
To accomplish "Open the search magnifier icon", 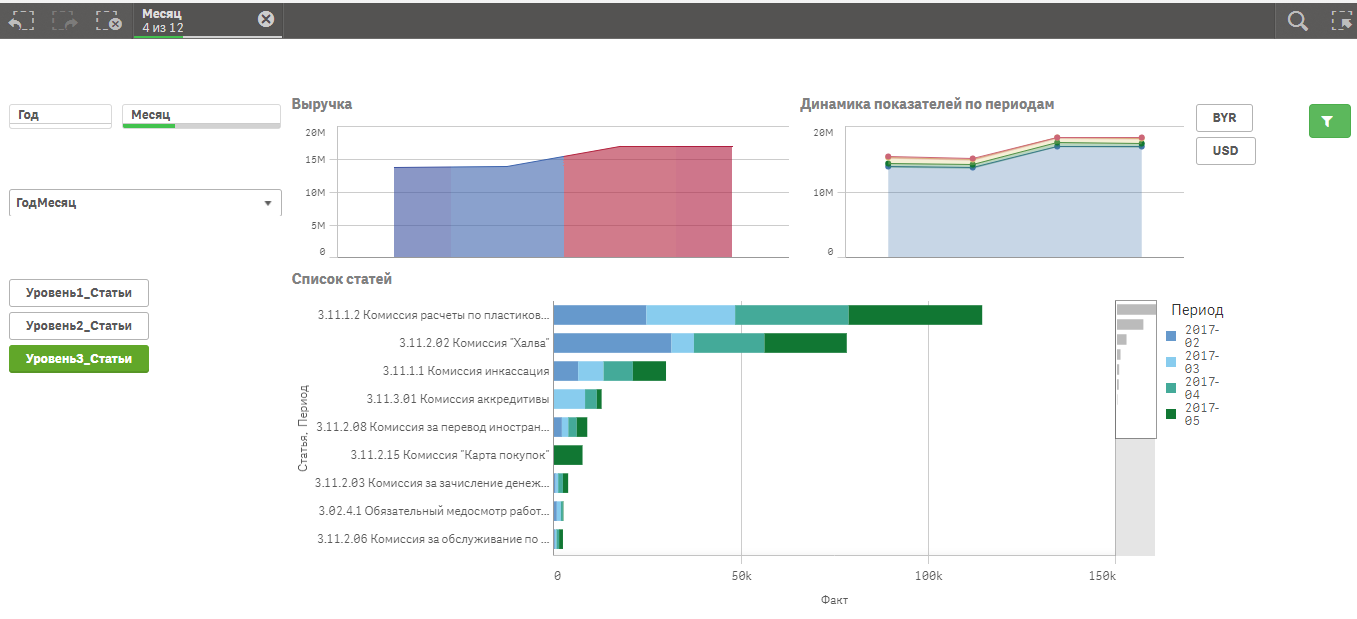I will pos(1297,21).
